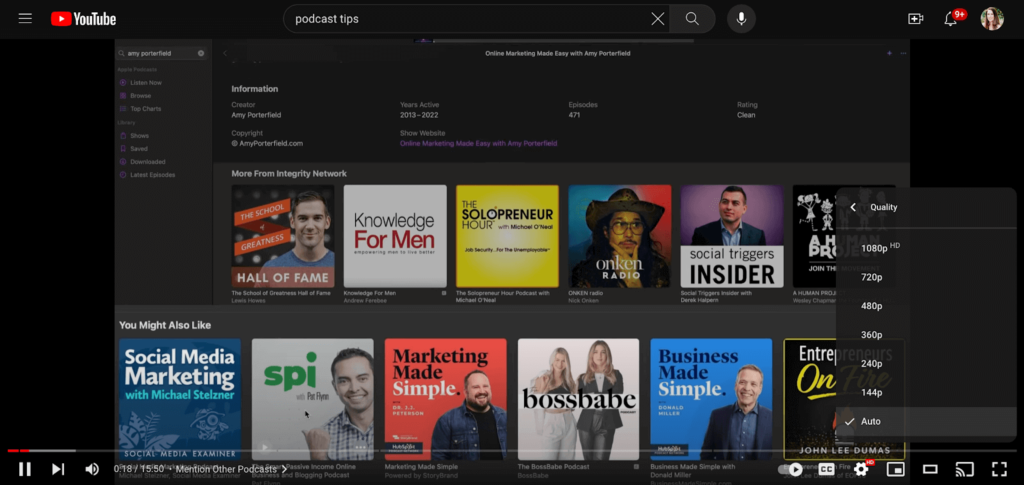The image size is (1024, 485).
Task: Pause the video playback
Action: coord(25,469)
